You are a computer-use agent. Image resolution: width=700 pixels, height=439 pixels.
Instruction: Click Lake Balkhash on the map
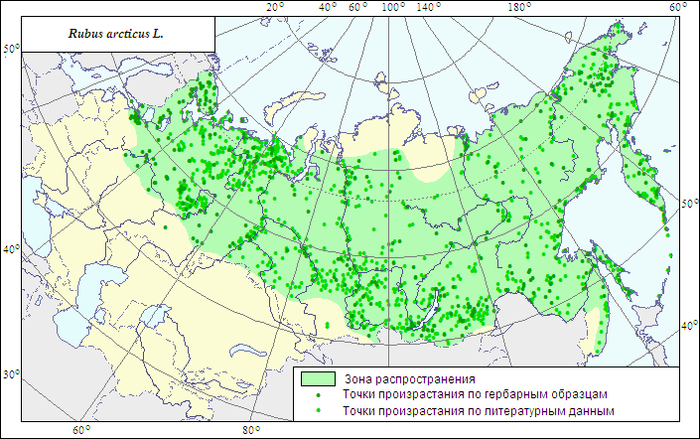tap(248, 350)
